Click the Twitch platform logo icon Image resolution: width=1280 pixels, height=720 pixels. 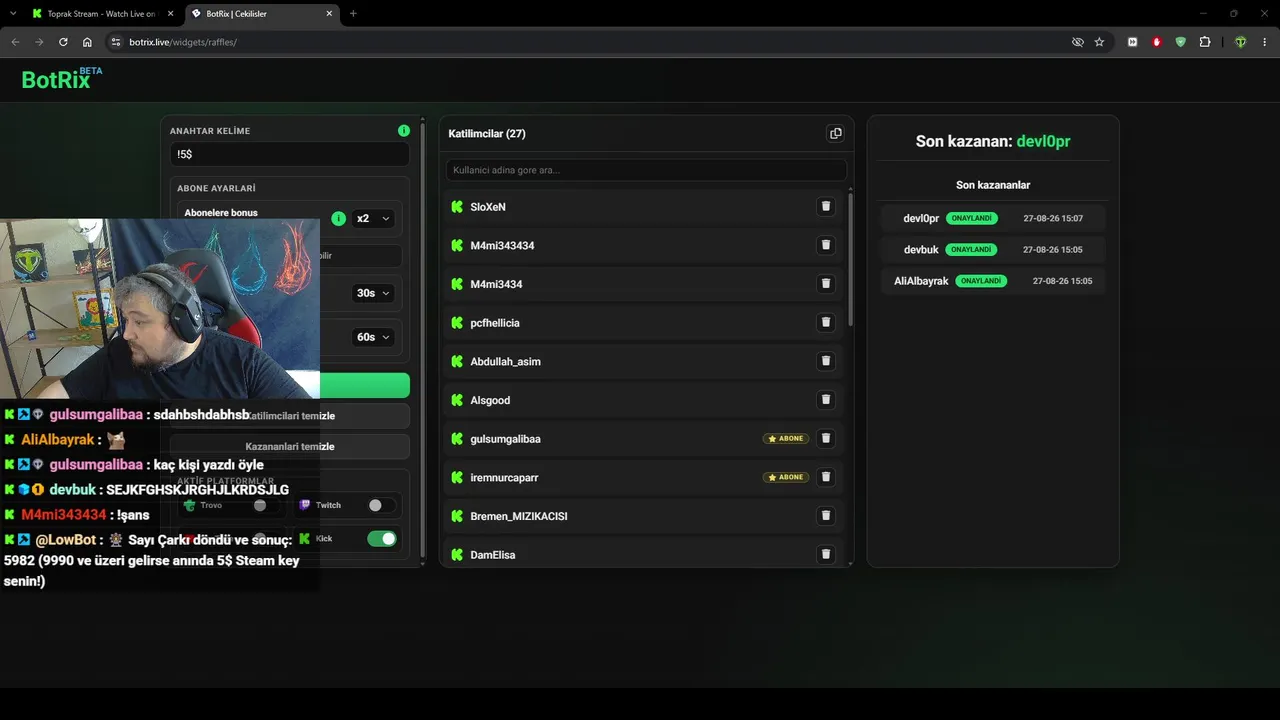(x=305, y=505)
